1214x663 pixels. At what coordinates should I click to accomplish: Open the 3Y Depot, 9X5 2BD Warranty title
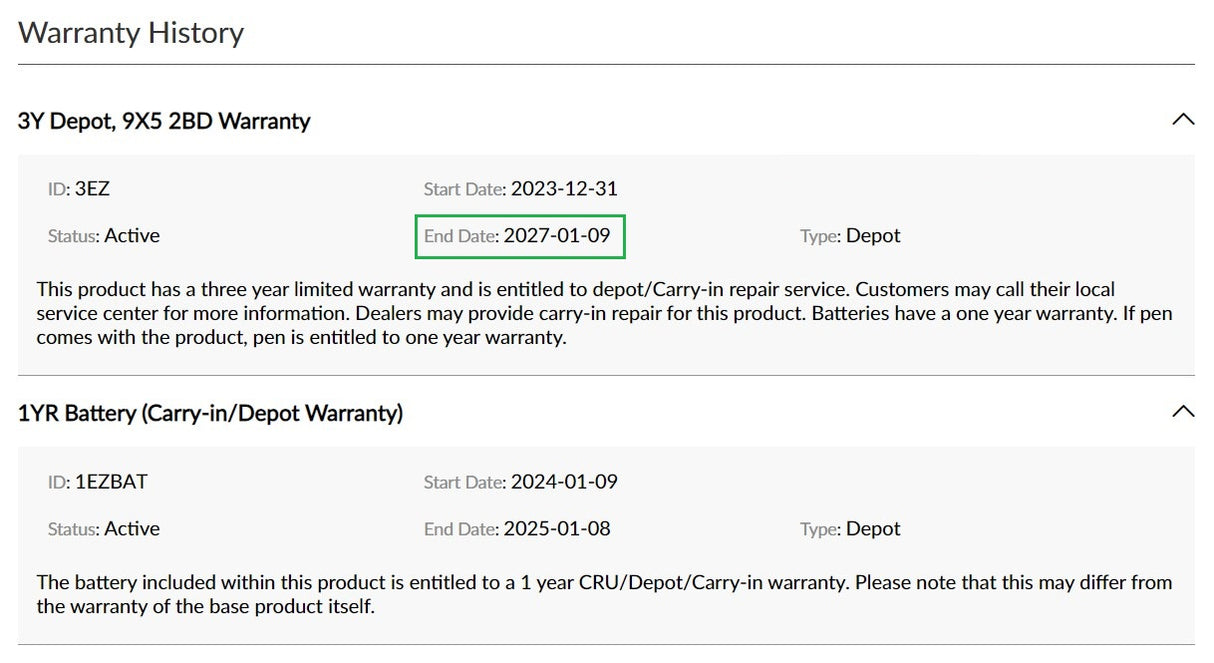click(163, 120)
